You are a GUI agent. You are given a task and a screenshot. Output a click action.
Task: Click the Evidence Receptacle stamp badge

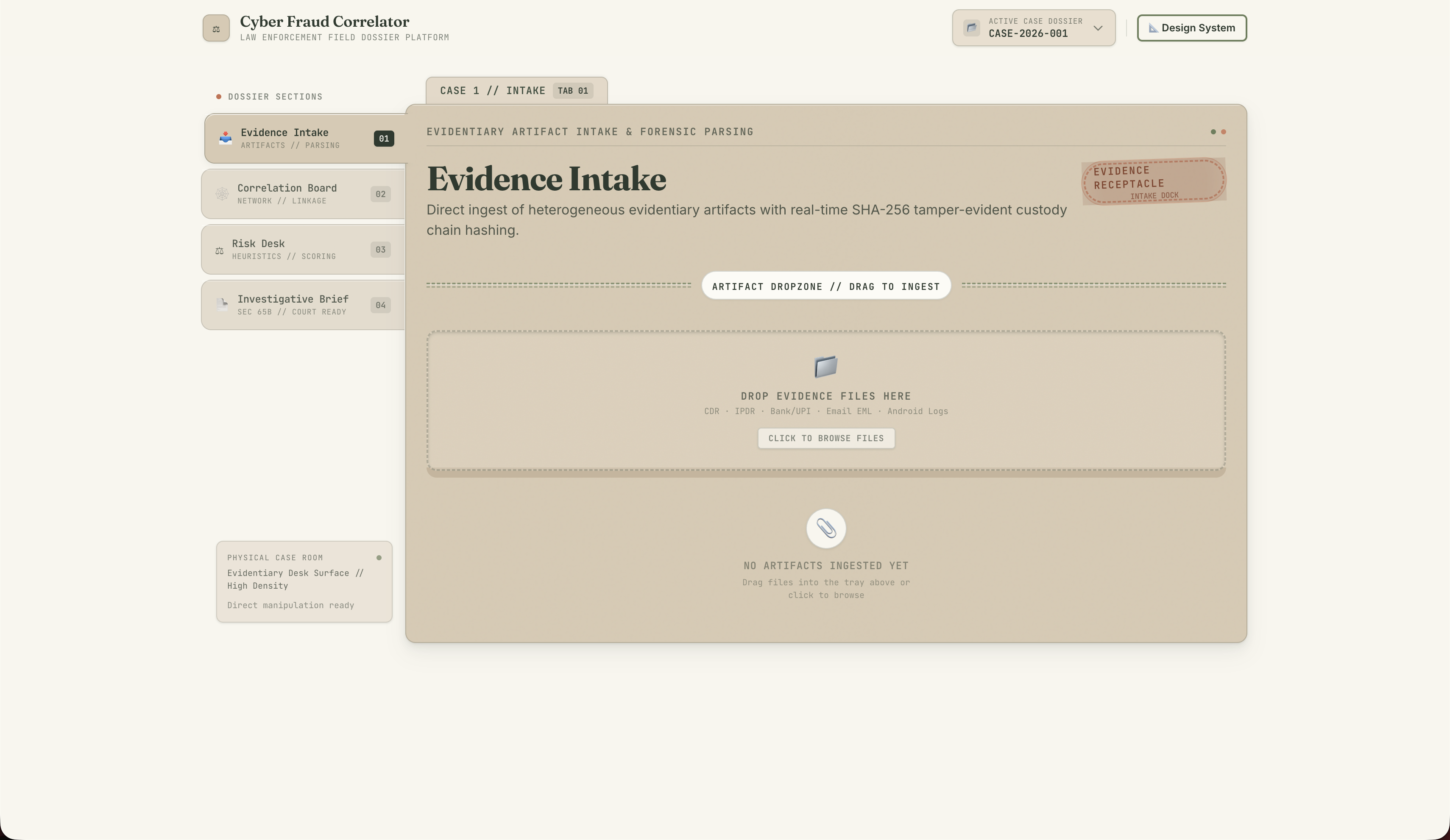[1154, 181]
